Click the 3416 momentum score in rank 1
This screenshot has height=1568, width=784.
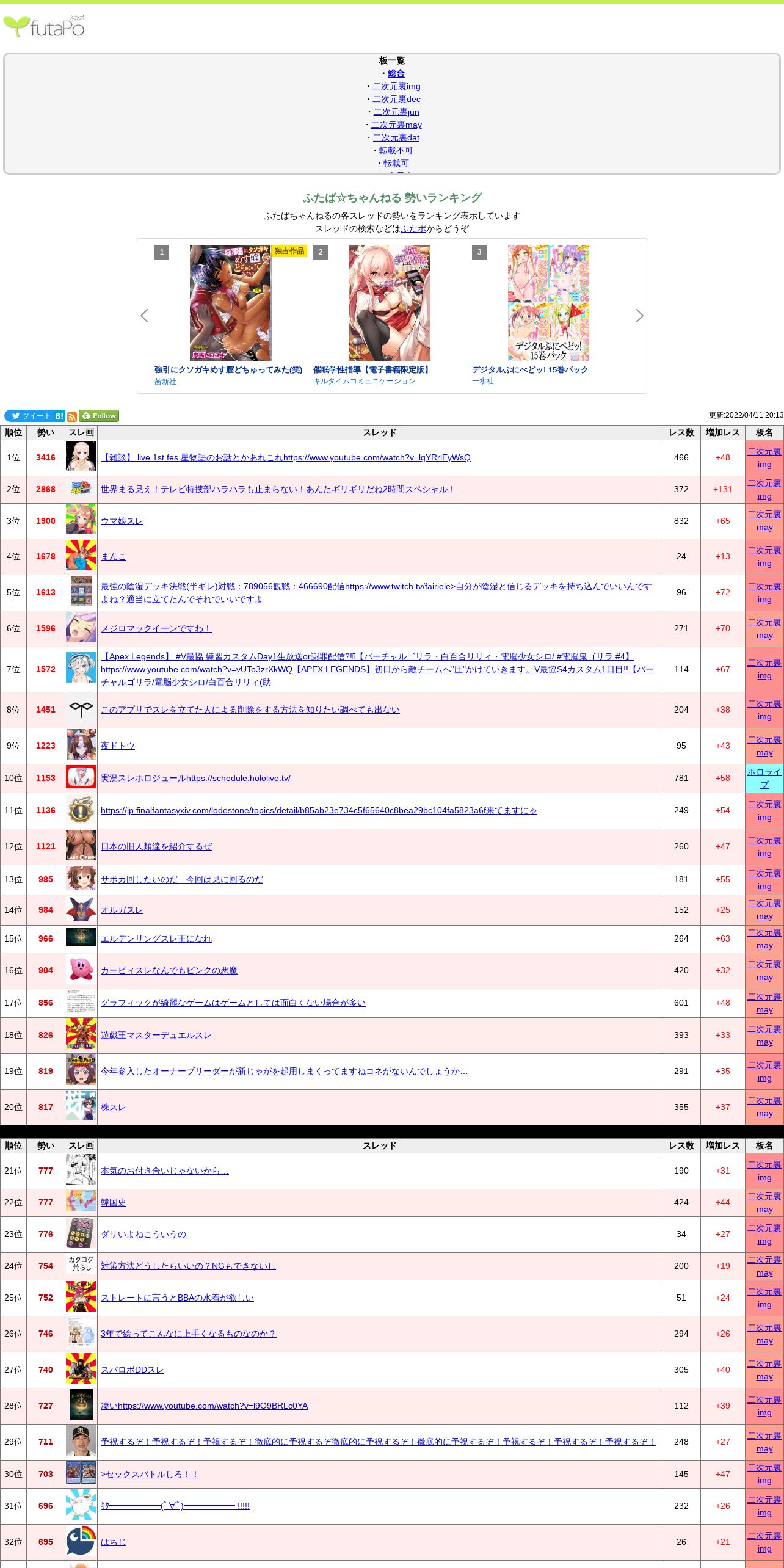coord(46,457)
